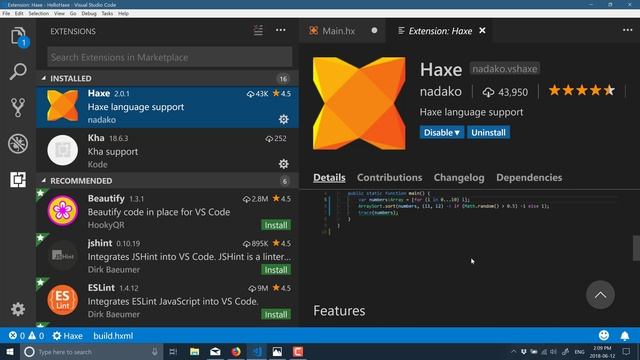This screenshot has width=640, height=360.
Task: Open the Debug menu
Action: (x=89, y=13)
